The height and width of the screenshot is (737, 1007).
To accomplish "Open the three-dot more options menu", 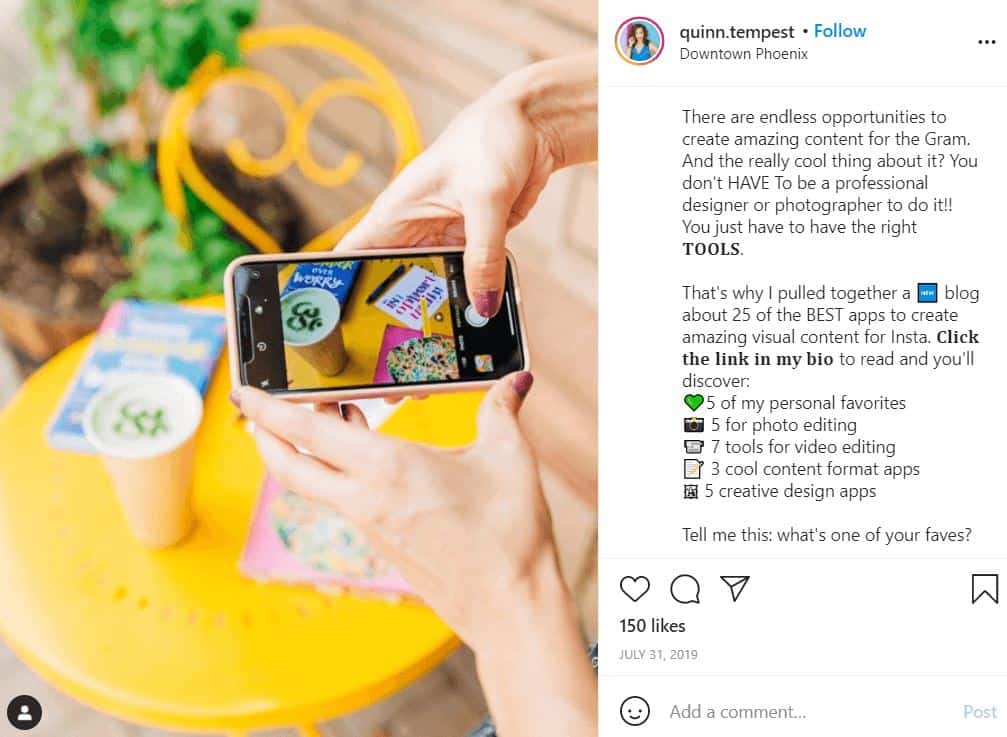I will coord(986,42).
